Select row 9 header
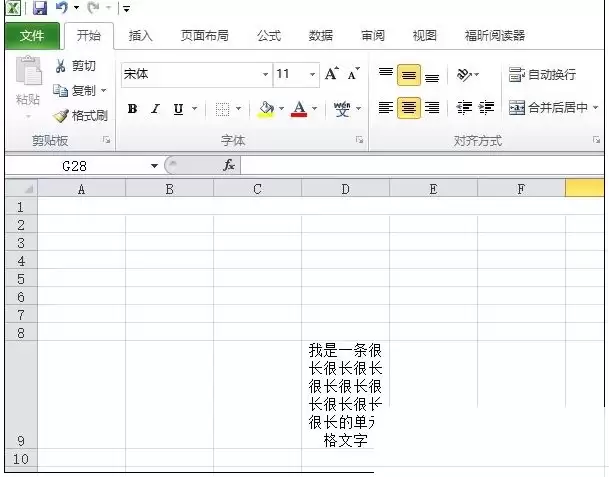The height and width of the screenshot is (477, 609). [x=21, y=394]
